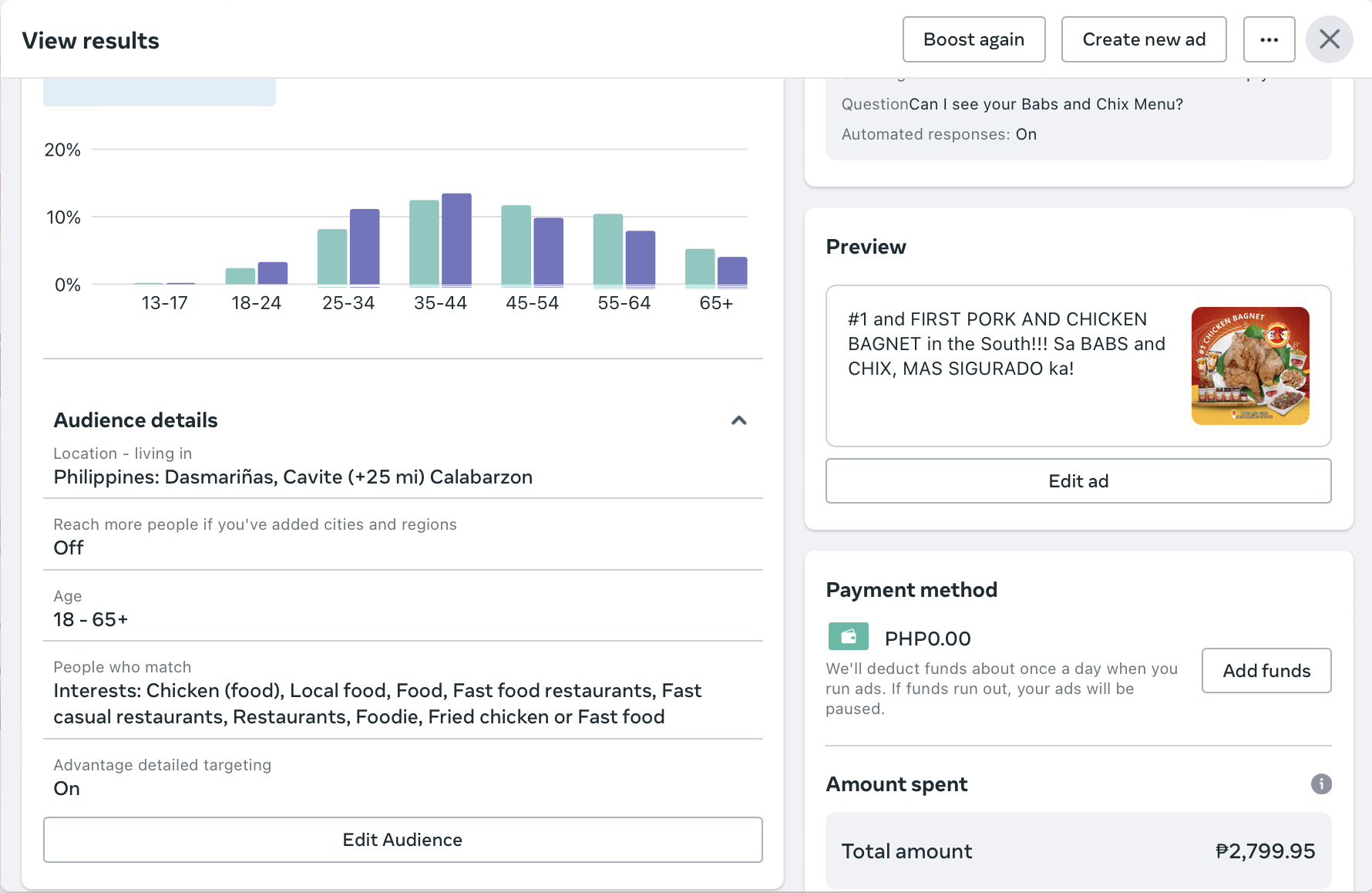This screenshot has height=893, width=1372.
Task: Click the 'Automated responses: On' text
Action: coord(939,134)
